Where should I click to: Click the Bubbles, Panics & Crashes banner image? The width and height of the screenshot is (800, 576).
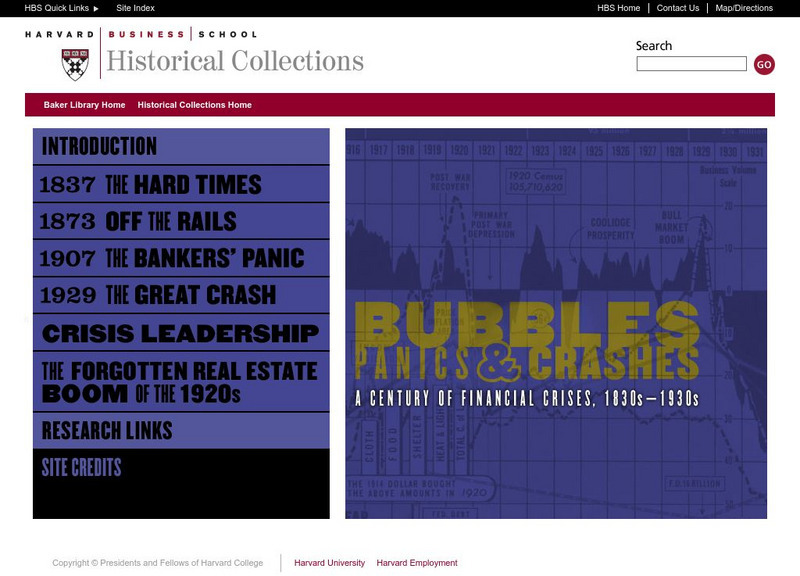(x=556, y=323)
